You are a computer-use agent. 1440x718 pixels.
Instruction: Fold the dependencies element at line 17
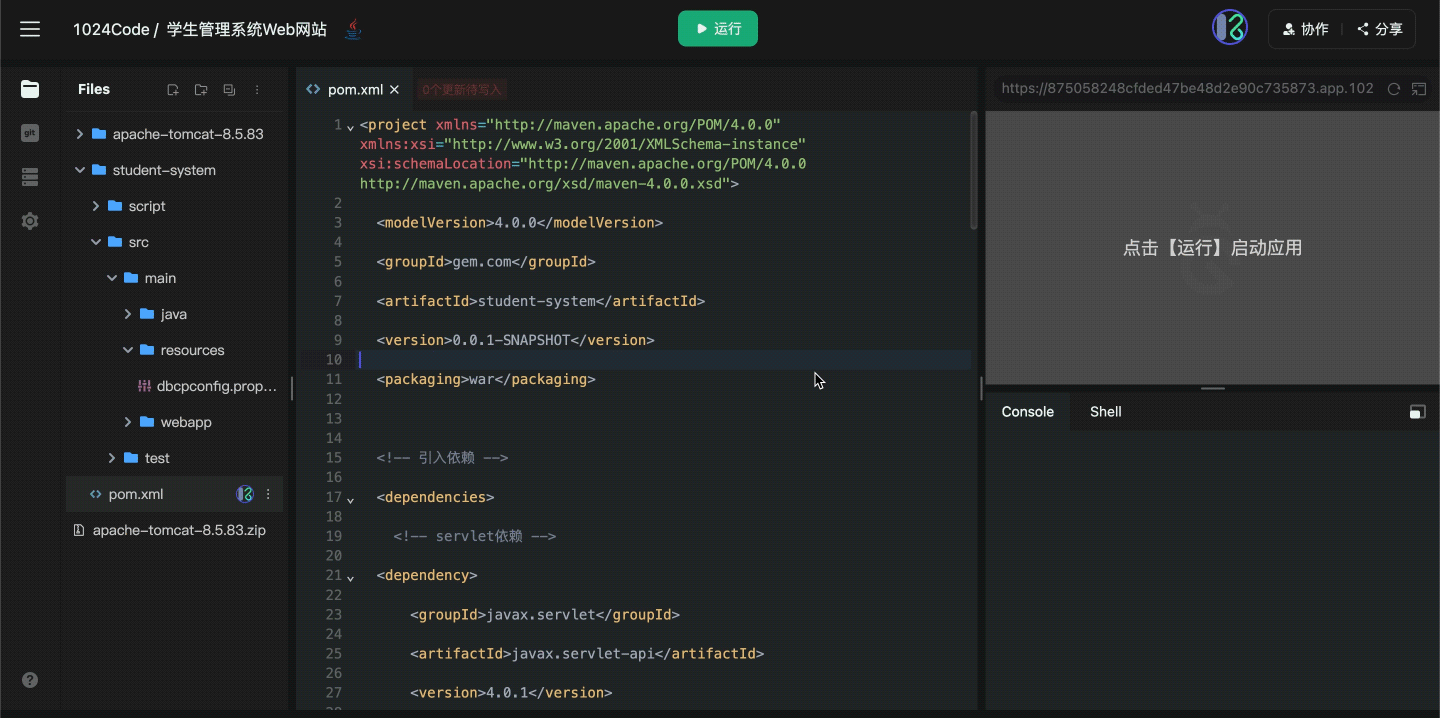pos(350,499)
